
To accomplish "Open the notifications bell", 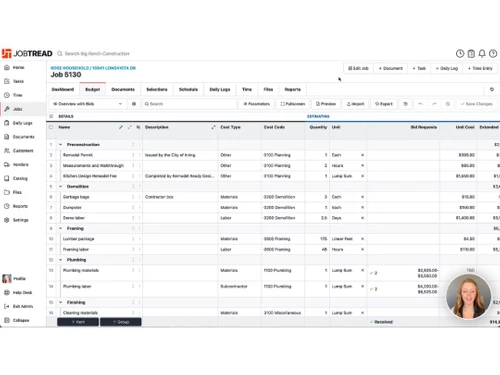I will (x=482, y=54).
